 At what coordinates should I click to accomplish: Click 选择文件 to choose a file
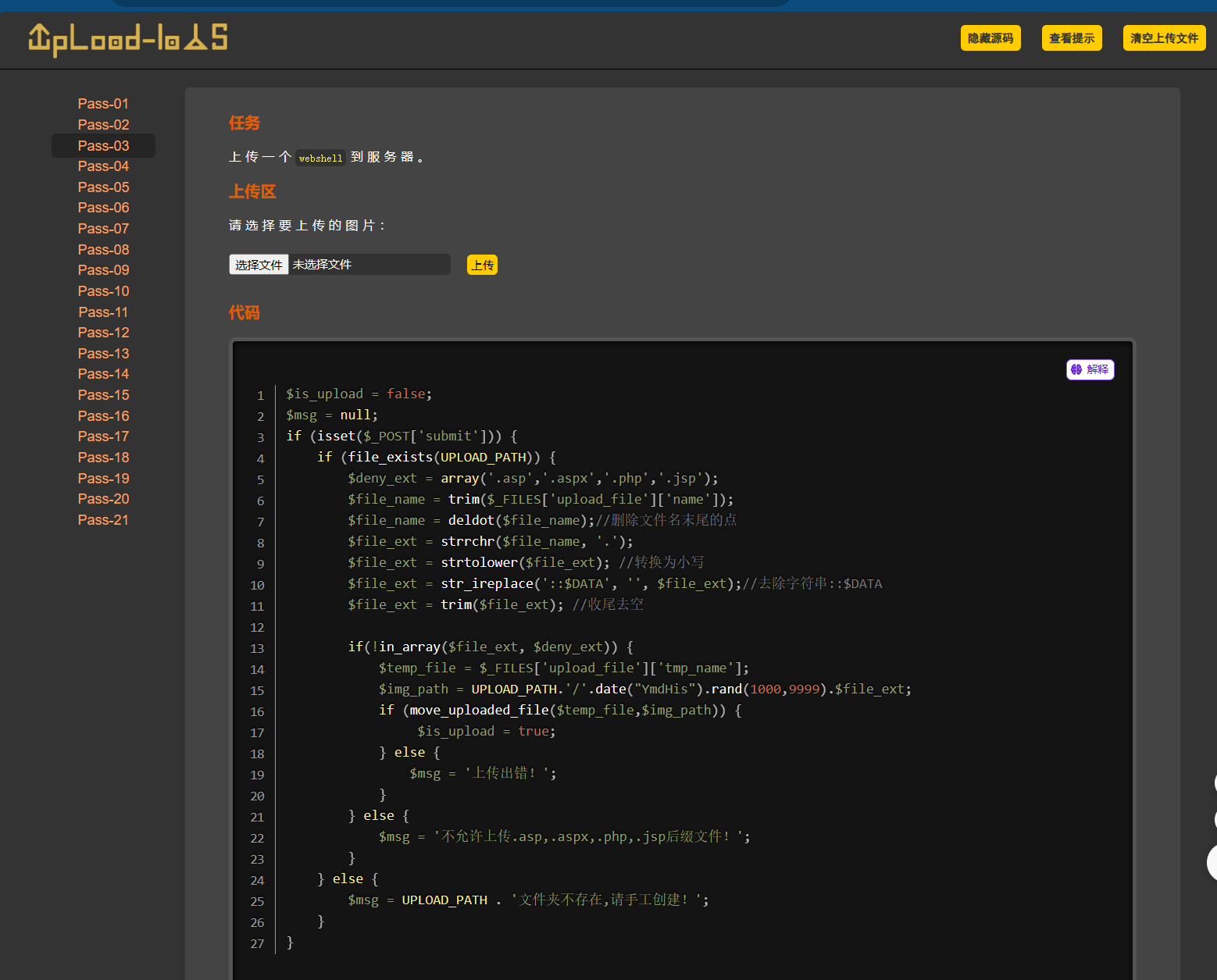tap(259, 265)
